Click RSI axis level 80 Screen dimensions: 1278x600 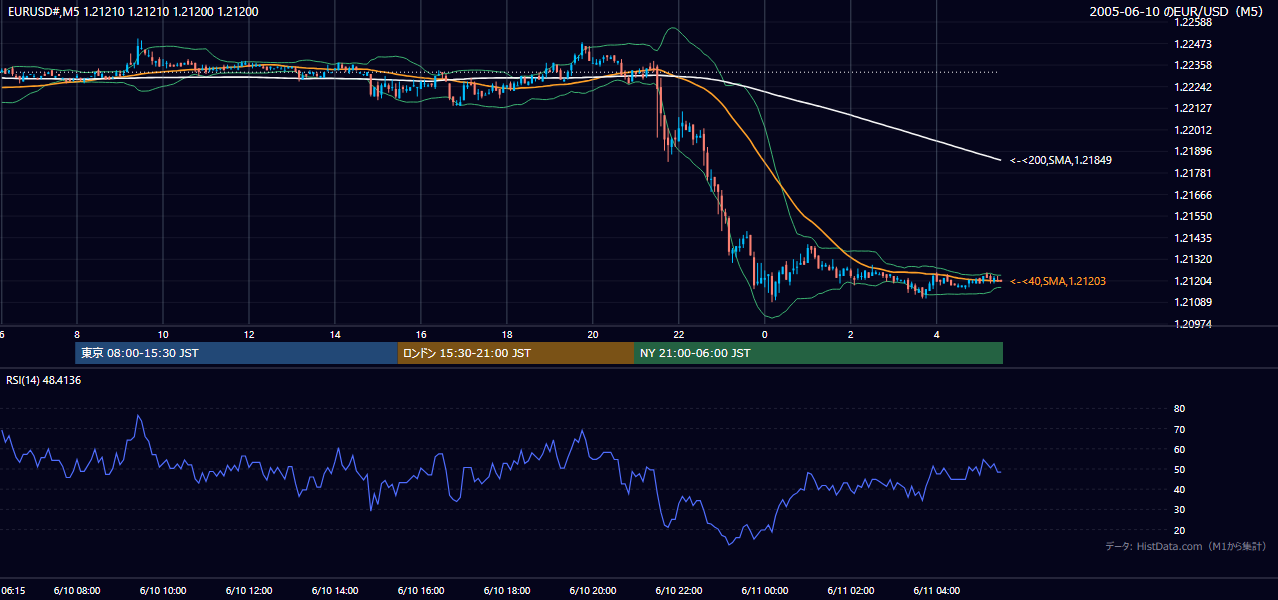(x=1179, y=409)
